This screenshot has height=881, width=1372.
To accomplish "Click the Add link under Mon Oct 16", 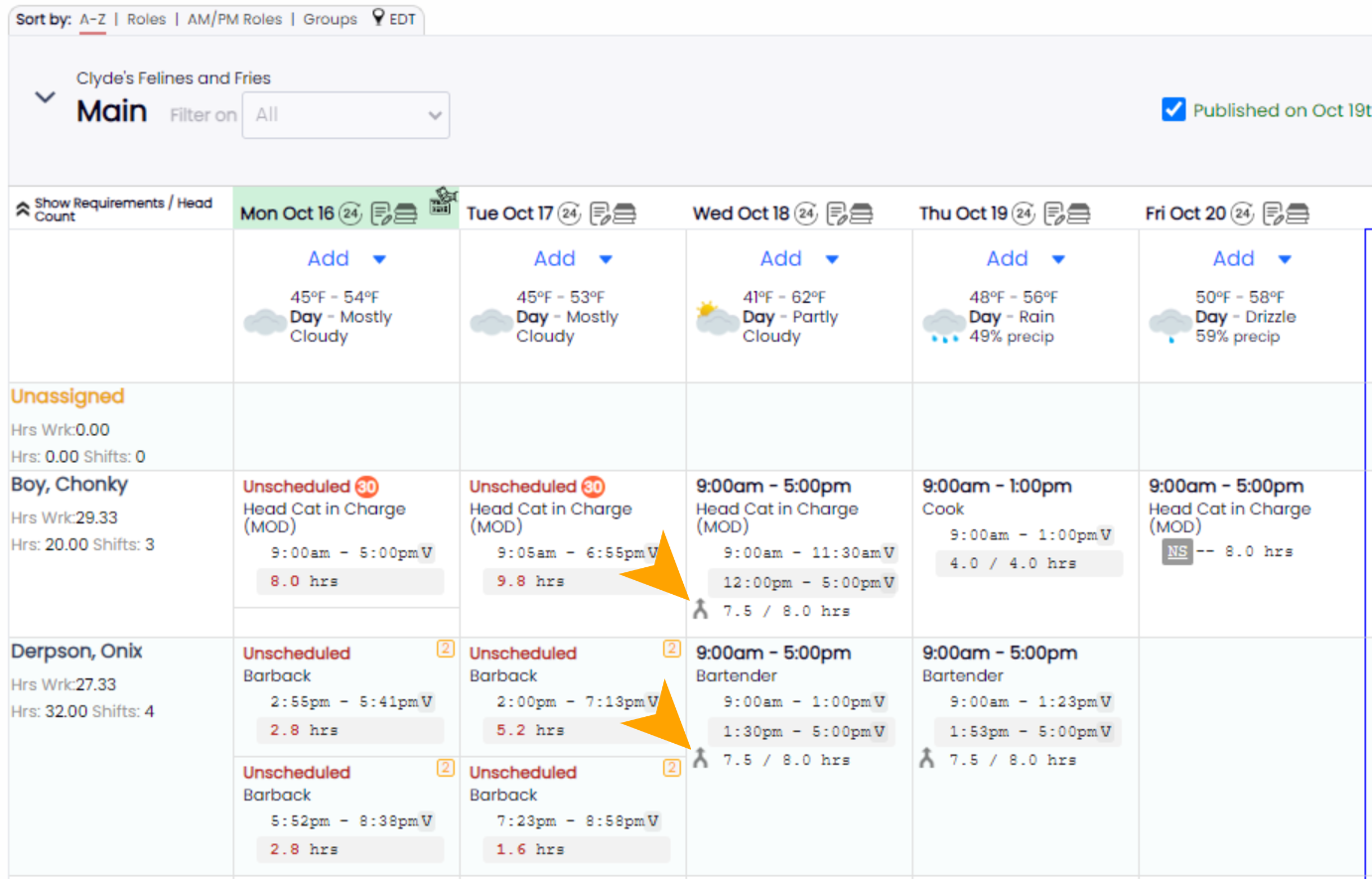I will click(328, 258).
